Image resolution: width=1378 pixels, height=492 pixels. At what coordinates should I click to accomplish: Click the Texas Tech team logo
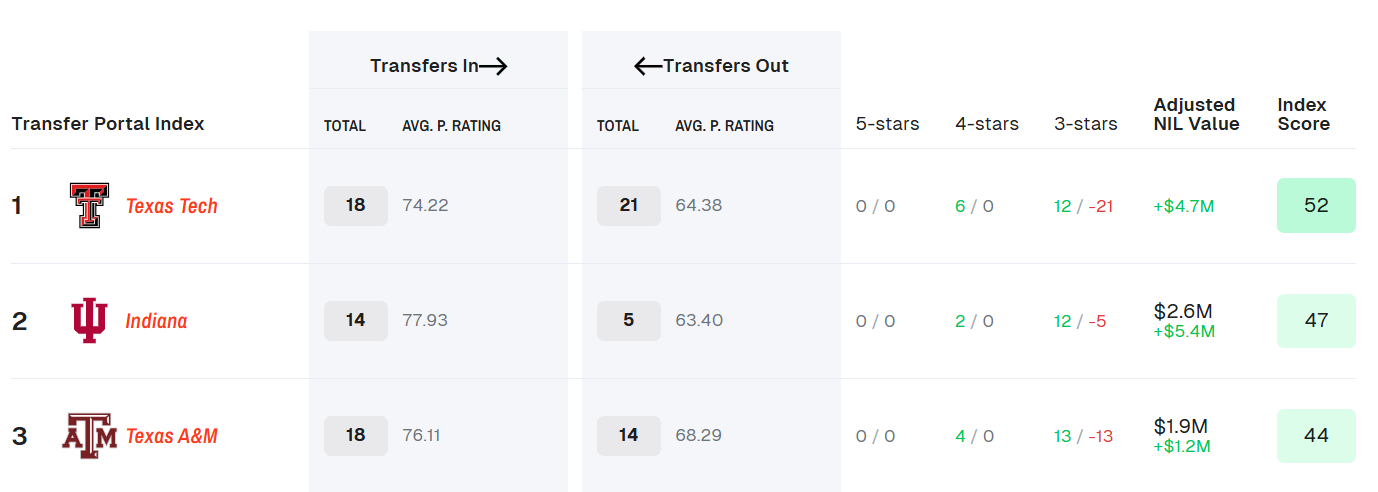[x=89, y=206]
